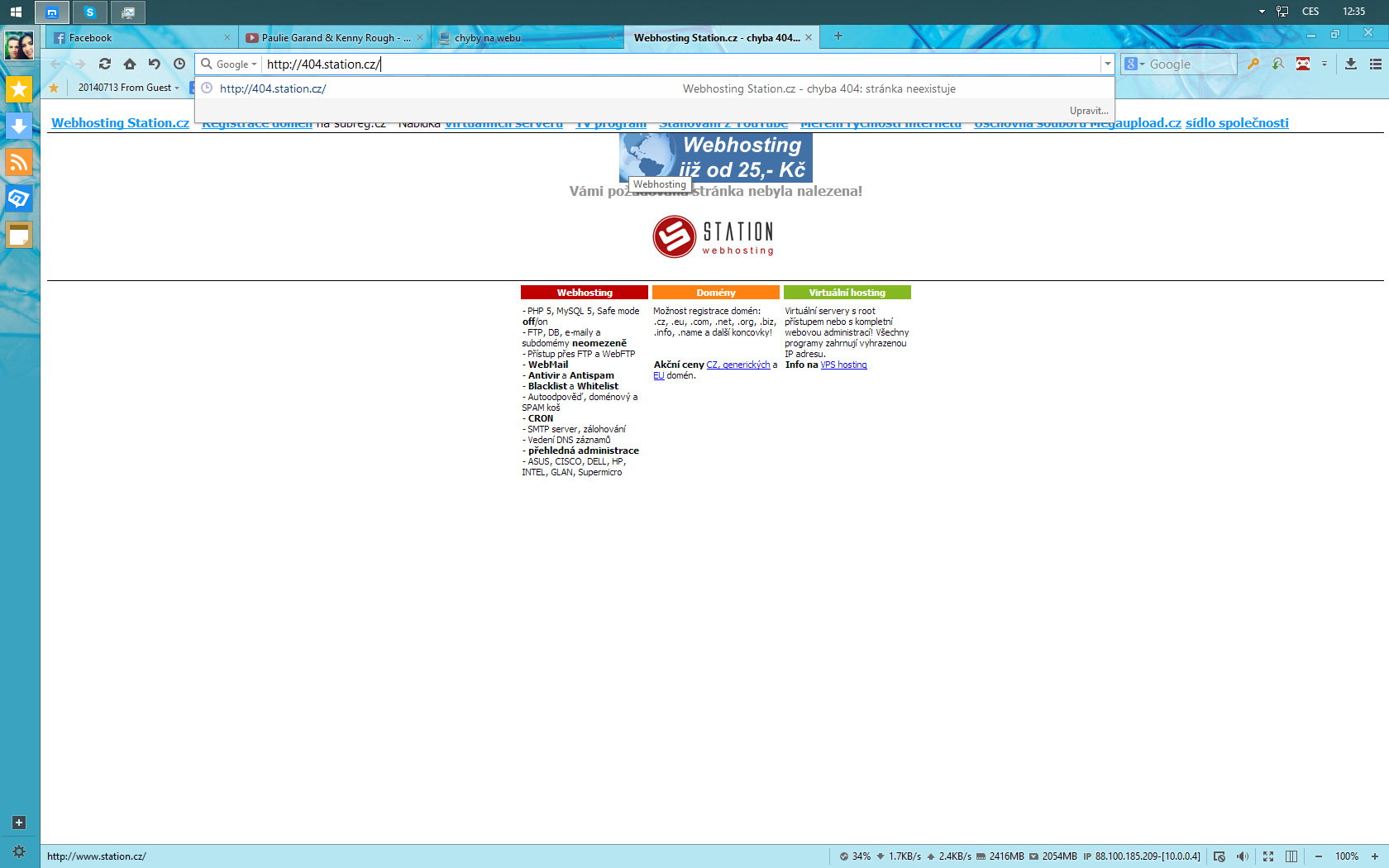The image size is (1389, 868).
Task: Open the search box engine selector dropdown
Action: point(1134,64)
